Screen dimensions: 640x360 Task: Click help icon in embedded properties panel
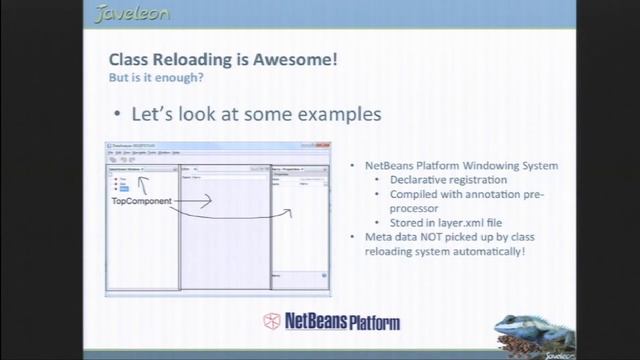[x=324, y=276]
